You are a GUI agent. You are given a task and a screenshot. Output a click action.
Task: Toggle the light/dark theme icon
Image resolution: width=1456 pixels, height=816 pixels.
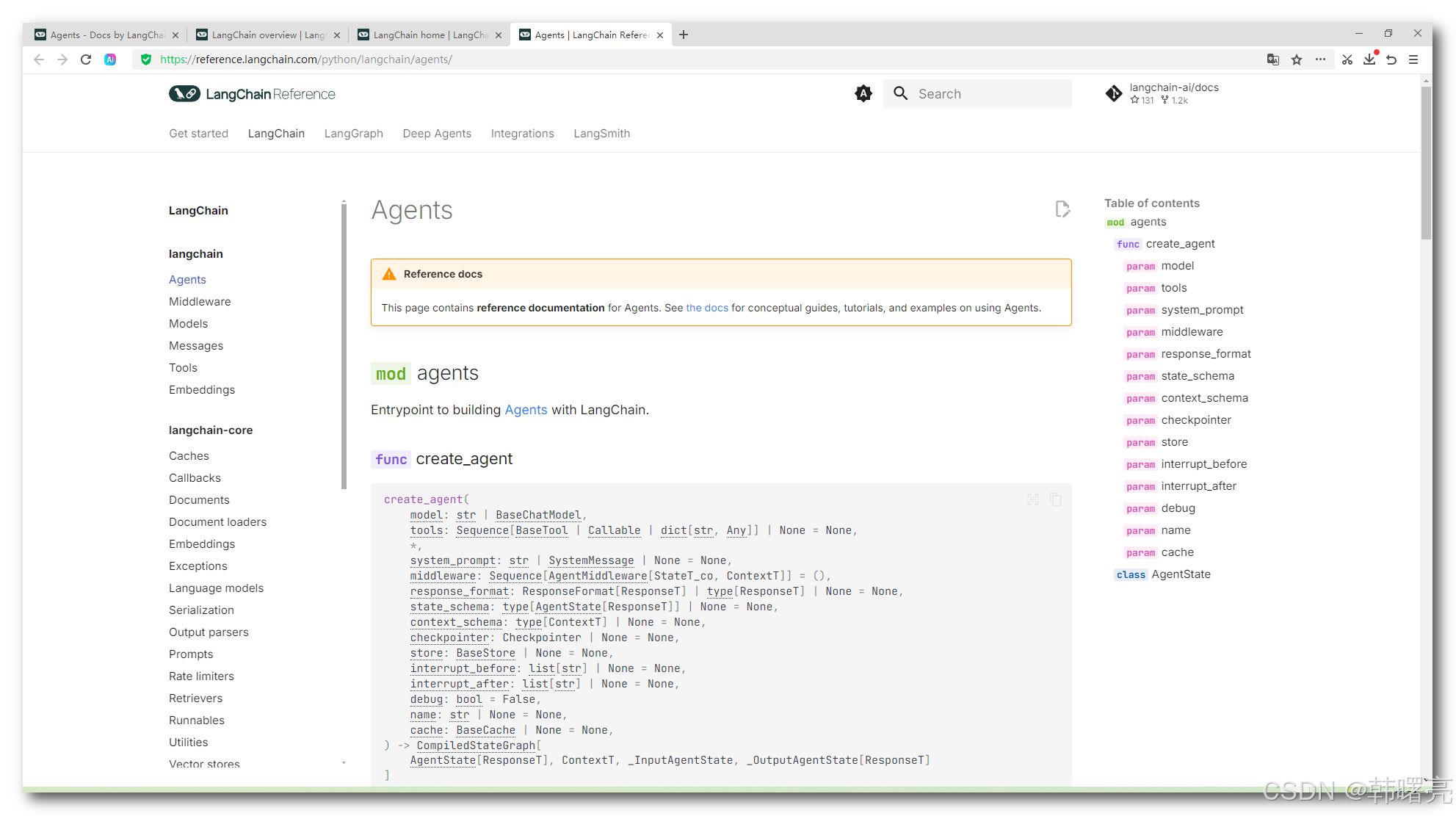tap(863, 94)
